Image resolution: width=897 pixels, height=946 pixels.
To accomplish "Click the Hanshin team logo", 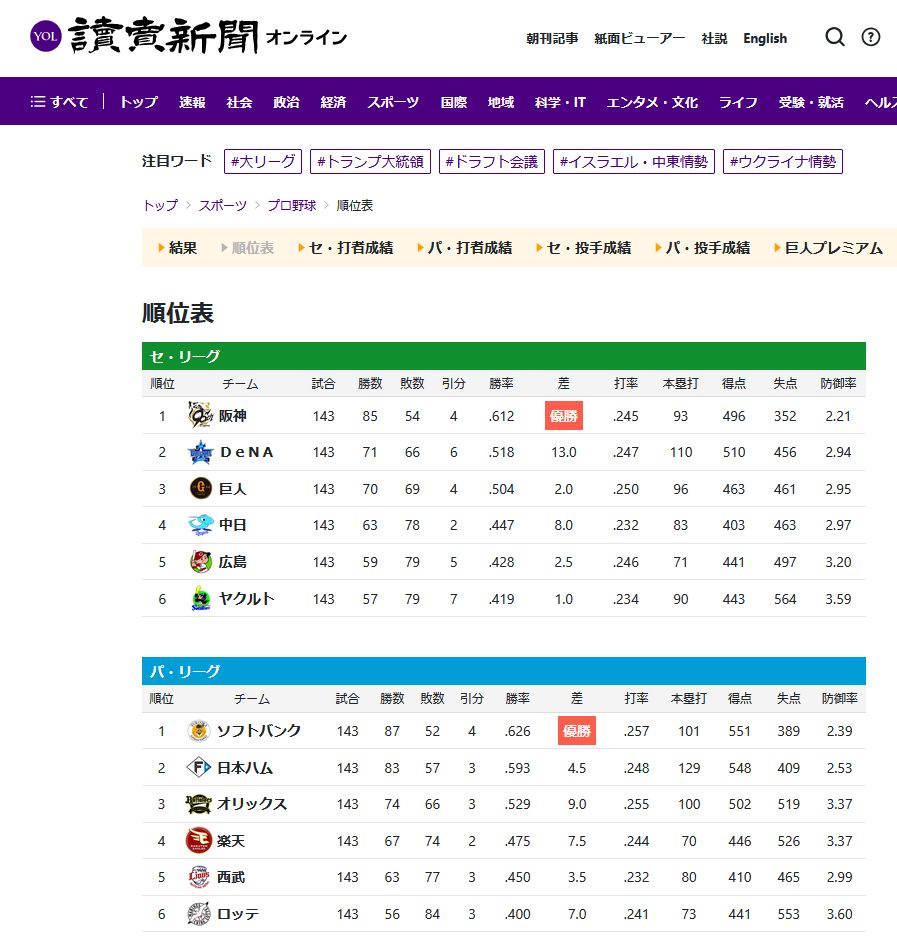I will click(201, 416).
